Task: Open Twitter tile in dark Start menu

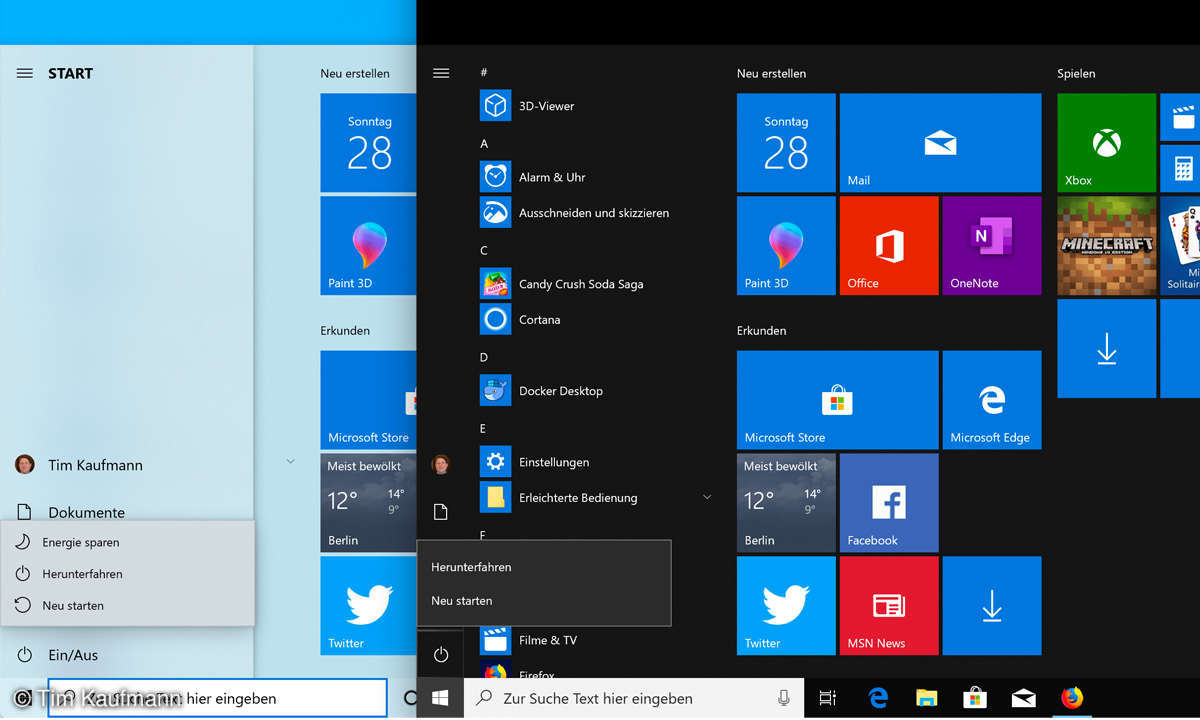Action: click(x=786, y=606)
